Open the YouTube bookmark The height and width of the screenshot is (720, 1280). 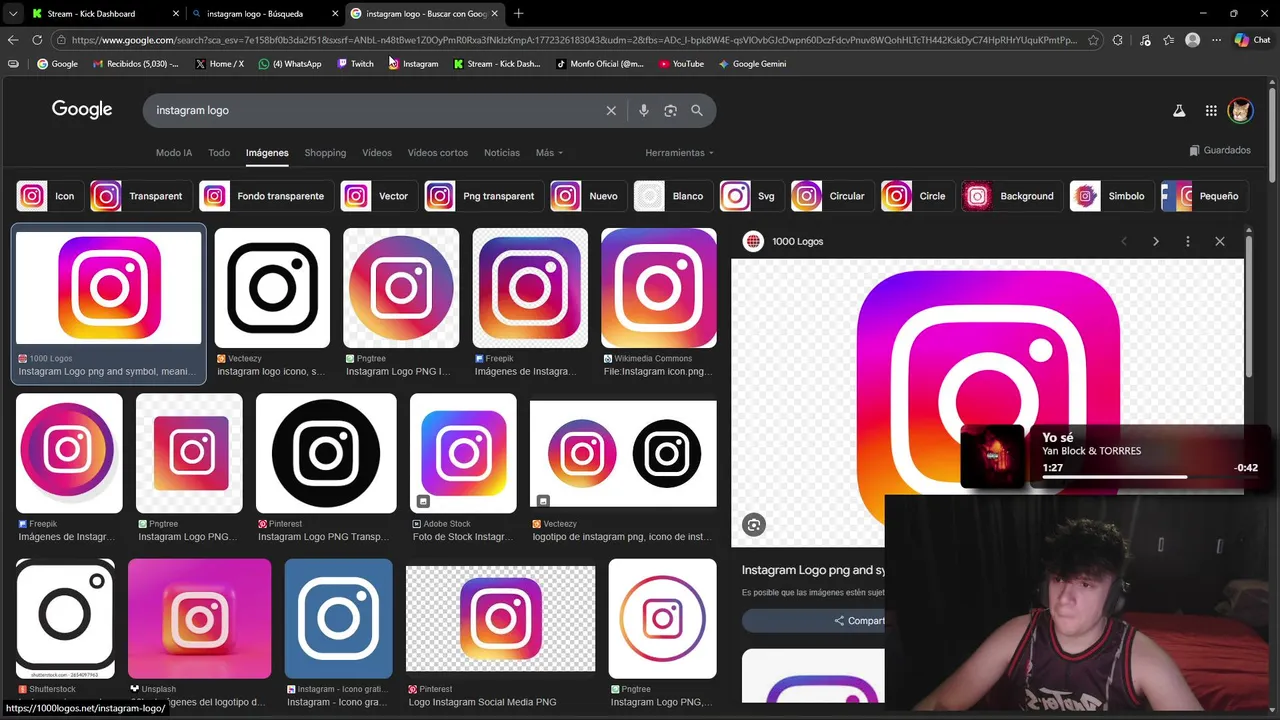click(x=681, y=64)
